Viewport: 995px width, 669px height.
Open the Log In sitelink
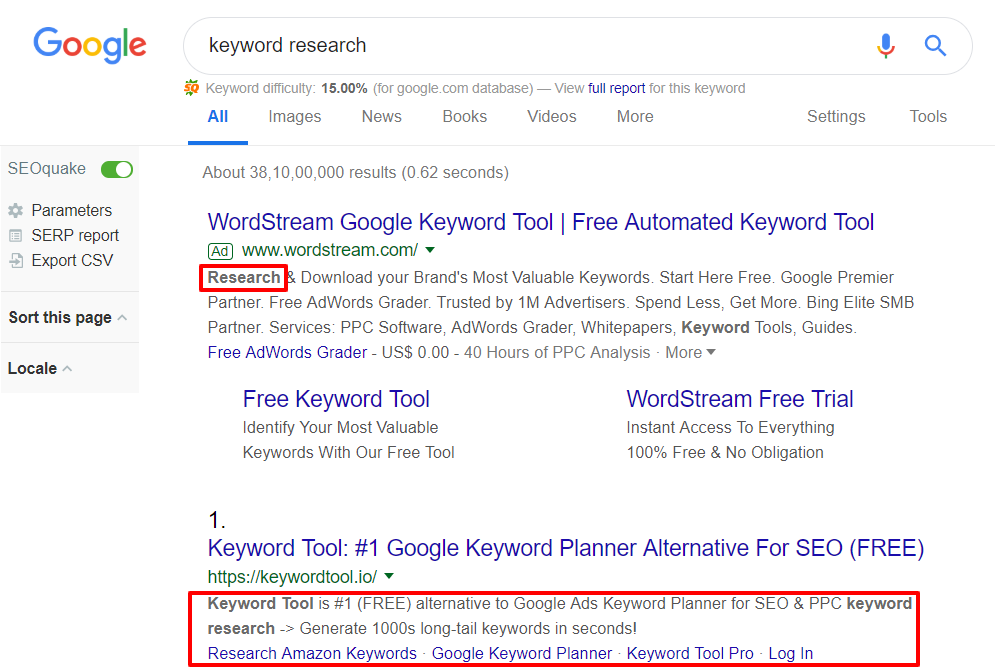point(790,653)
